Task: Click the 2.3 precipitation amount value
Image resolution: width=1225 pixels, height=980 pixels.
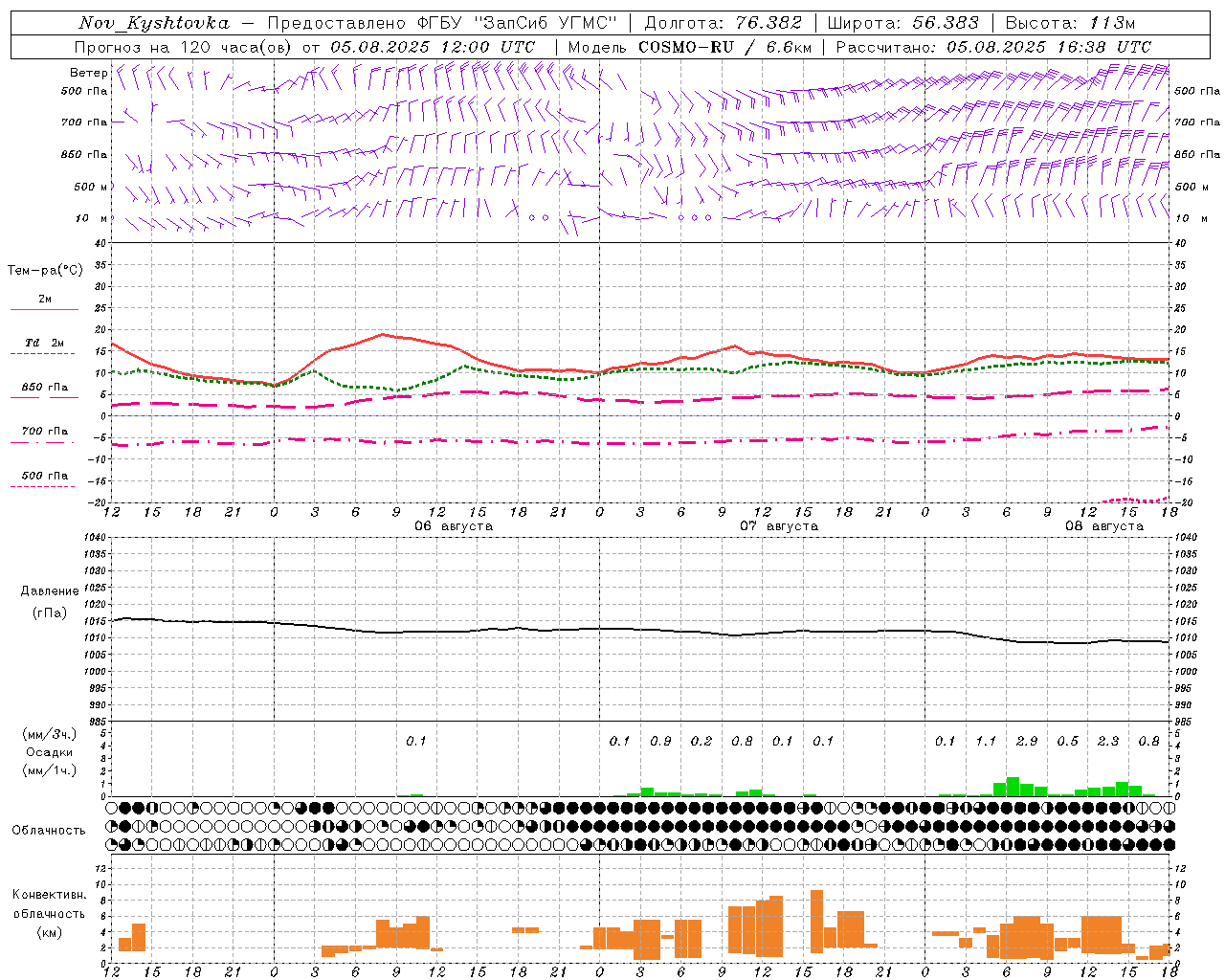Action: pyautogui.click(x=1108, y=741)
